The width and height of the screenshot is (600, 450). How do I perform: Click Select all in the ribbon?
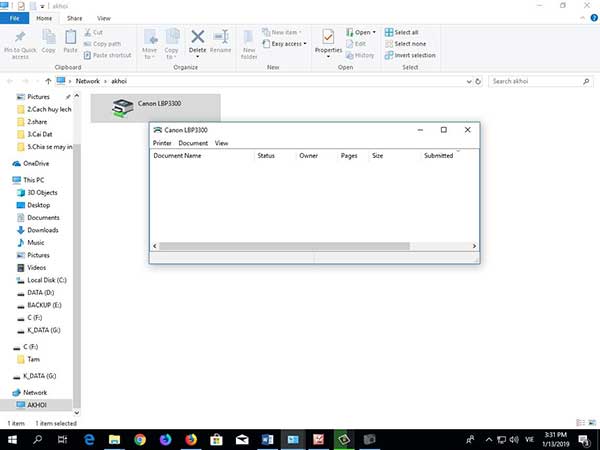[x=401, y=32]
